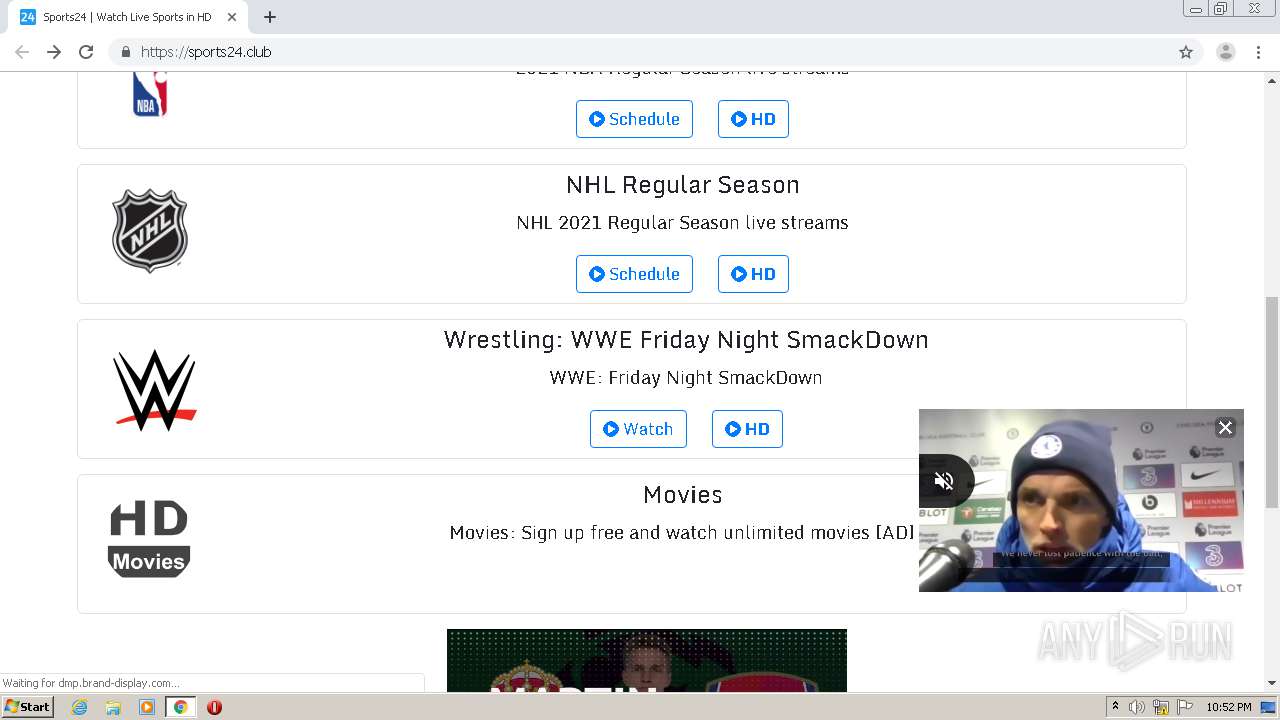Image resolution: width=1280 pixels, height=720 pixels.
Task: Click NHL 2021 Regular Season live streams text
Action: 682,223
